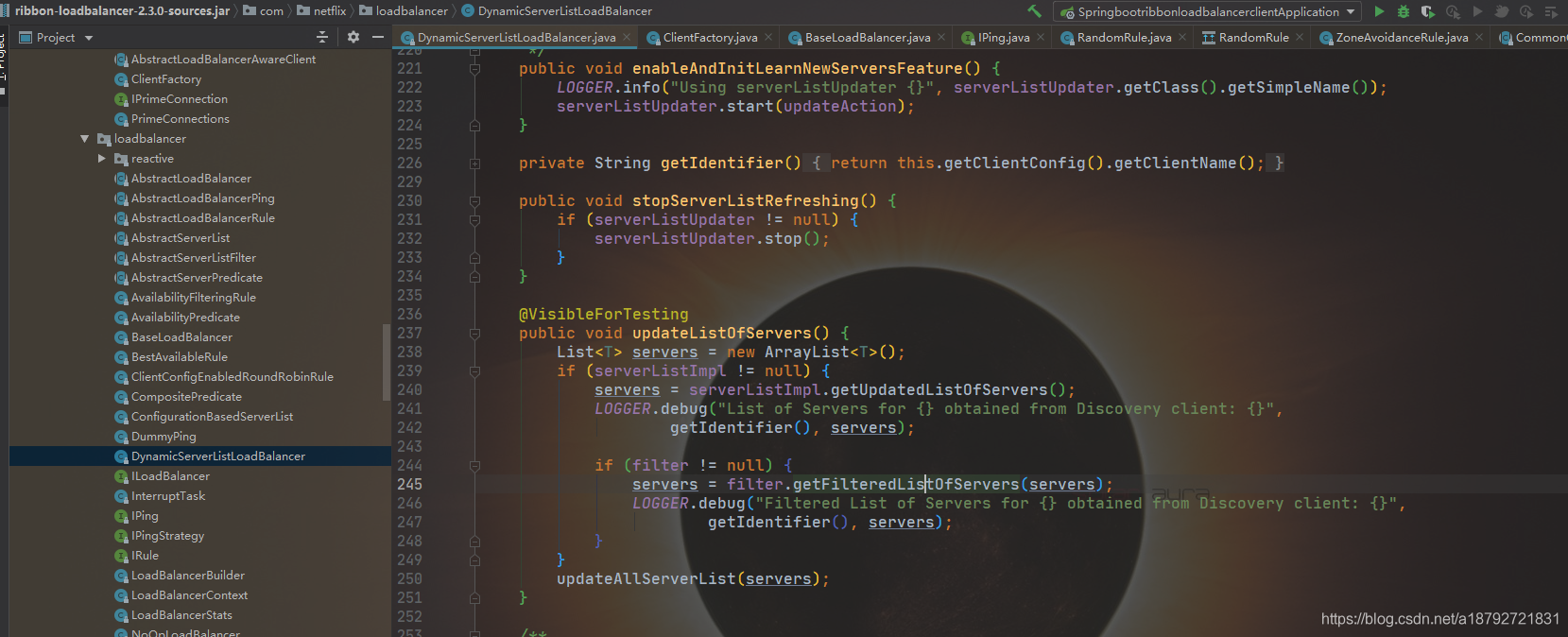
Task: Fold the updateListOfServers method
Action: (x=474, y=334)
